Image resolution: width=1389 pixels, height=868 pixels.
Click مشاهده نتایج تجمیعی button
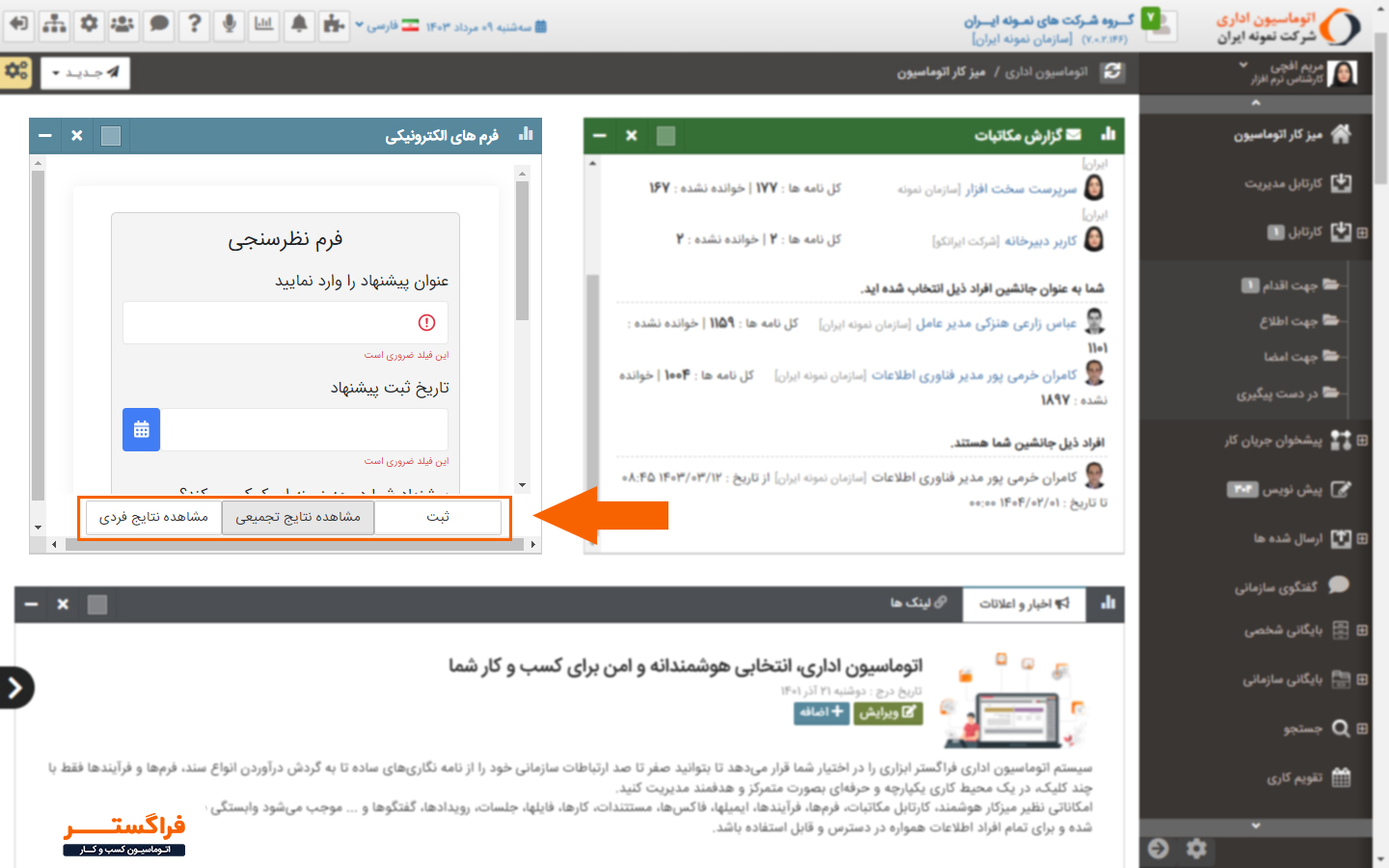point(299,516)
